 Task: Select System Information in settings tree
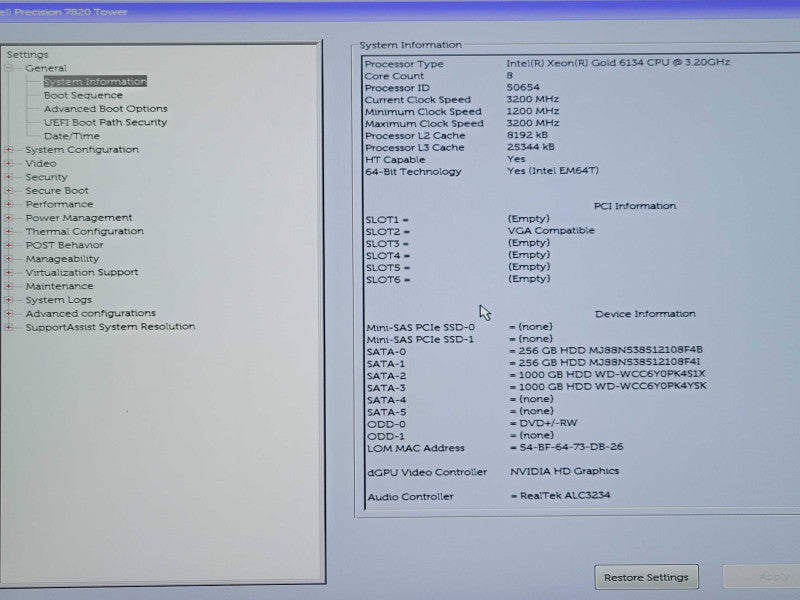tap(95, 82)
